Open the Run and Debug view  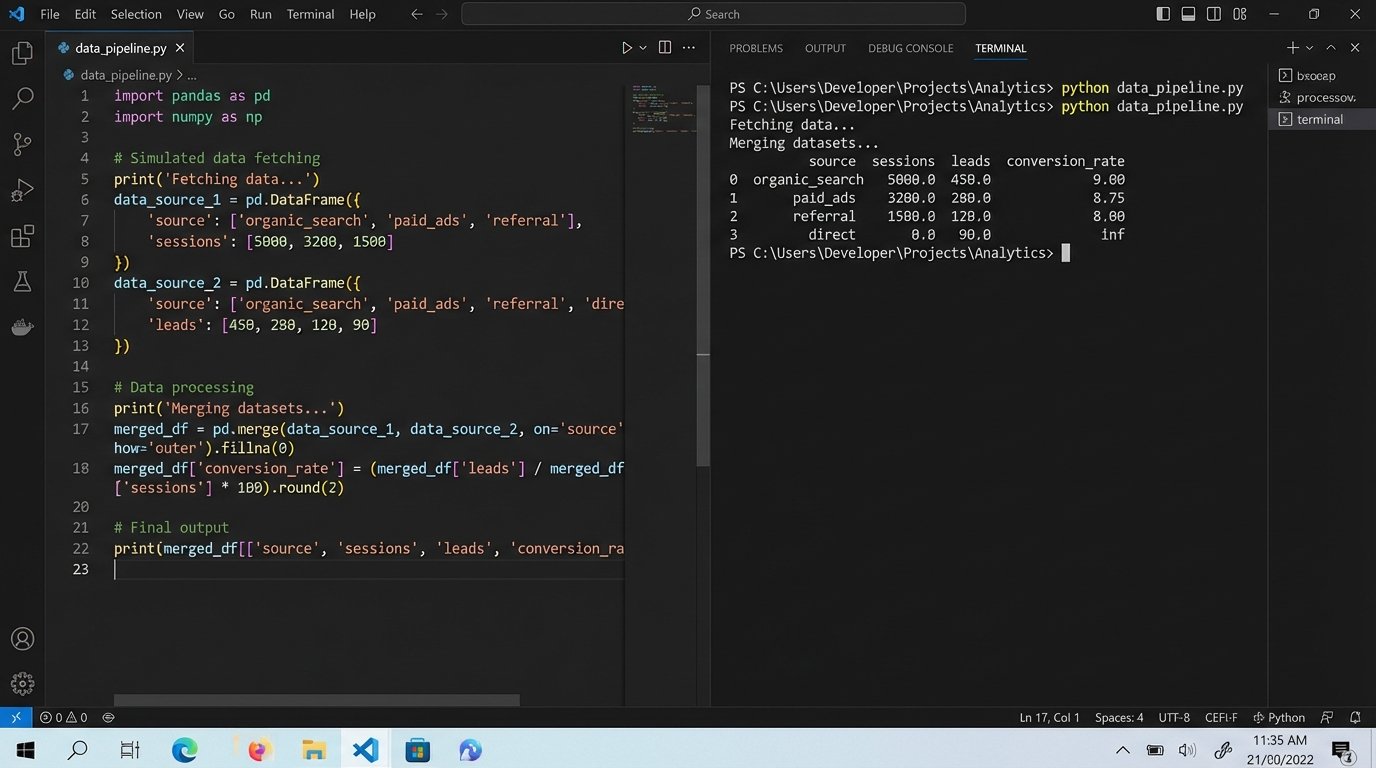[x=22, y=190]
